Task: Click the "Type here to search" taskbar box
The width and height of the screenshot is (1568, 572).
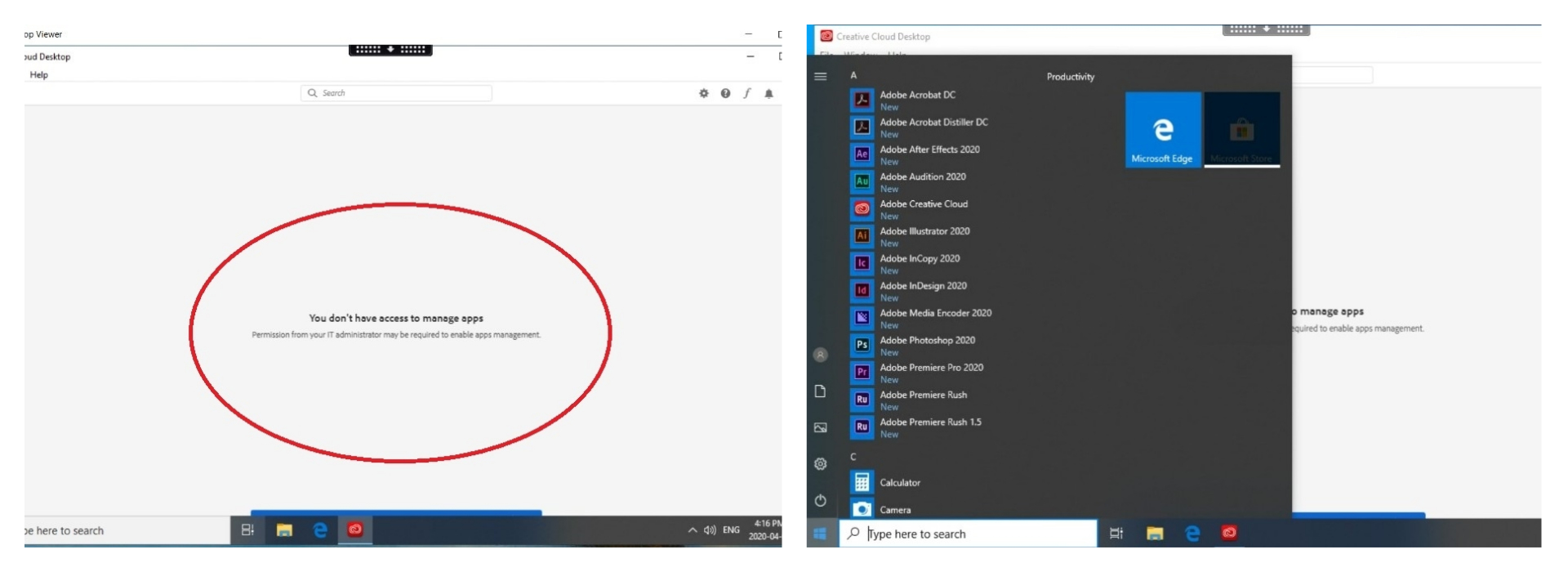Action: click(x=968, y=534)
